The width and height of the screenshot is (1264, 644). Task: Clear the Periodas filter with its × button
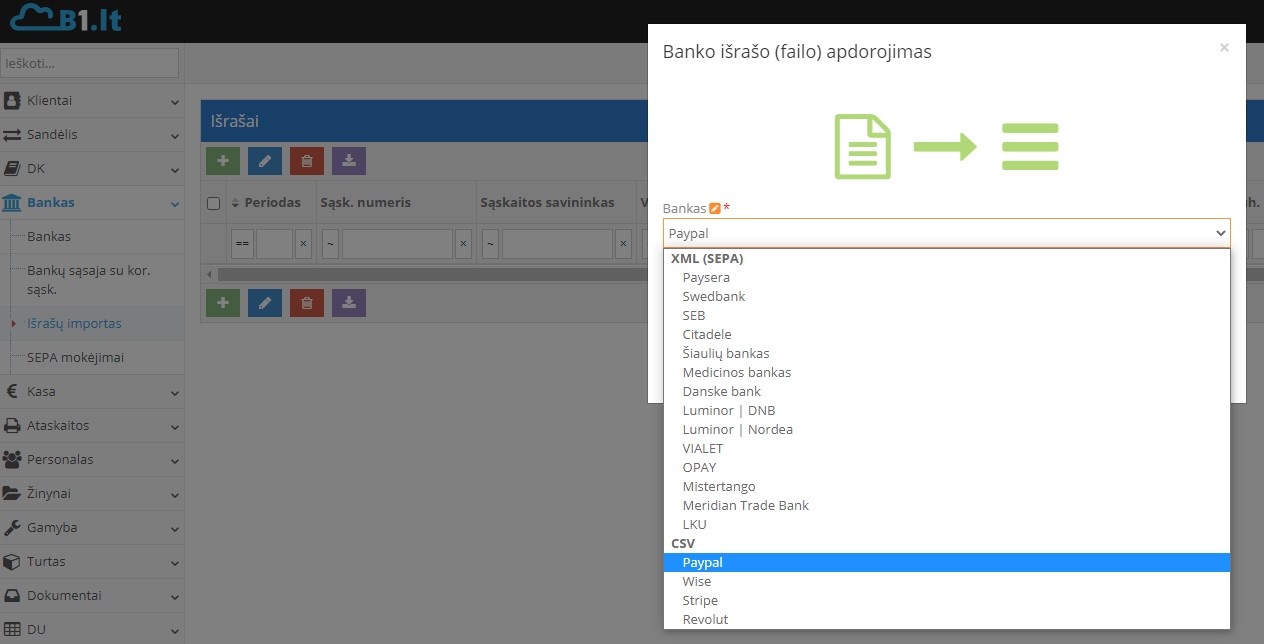click(x=305, y=243)
